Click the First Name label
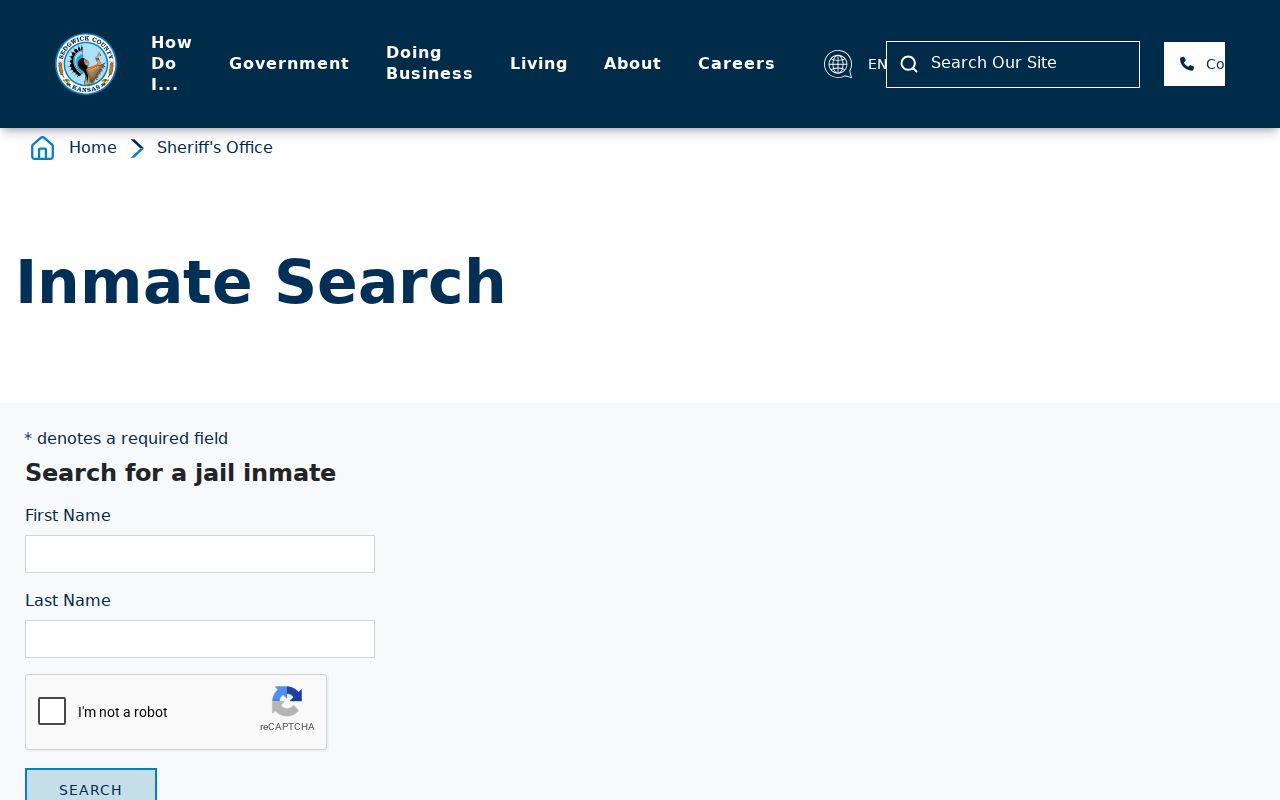Screen dimensions: 1280x800 (x=68, y=515)
